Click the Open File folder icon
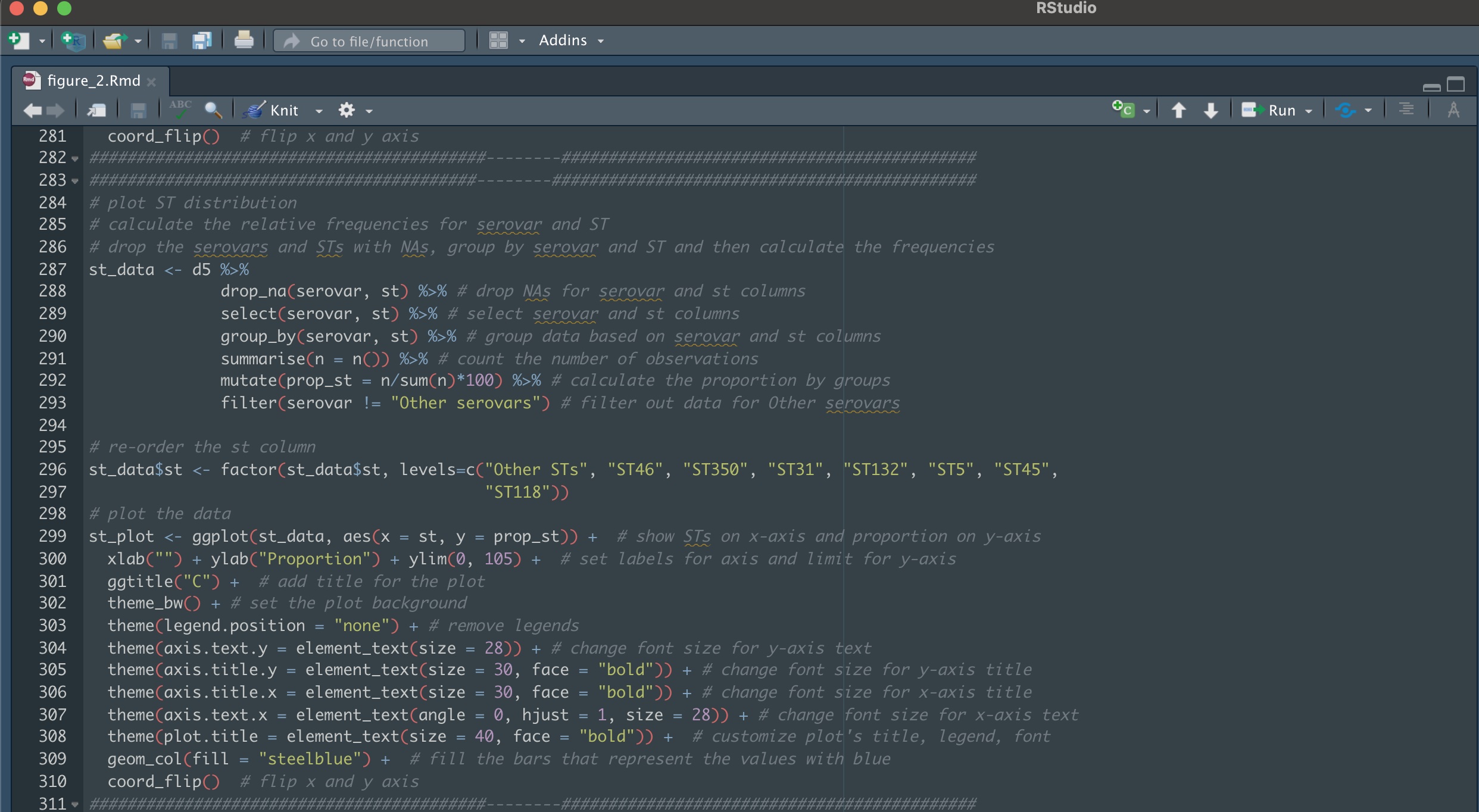The width and height of the screenshot is (1479, 812). tap(114, 40)
